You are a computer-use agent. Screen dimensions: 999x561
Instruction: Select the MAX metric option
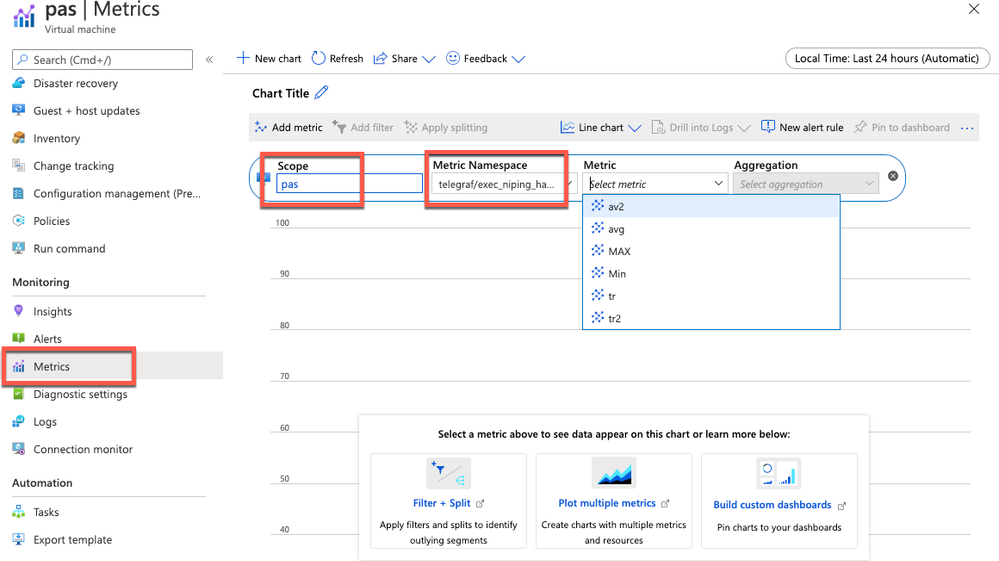711,251
